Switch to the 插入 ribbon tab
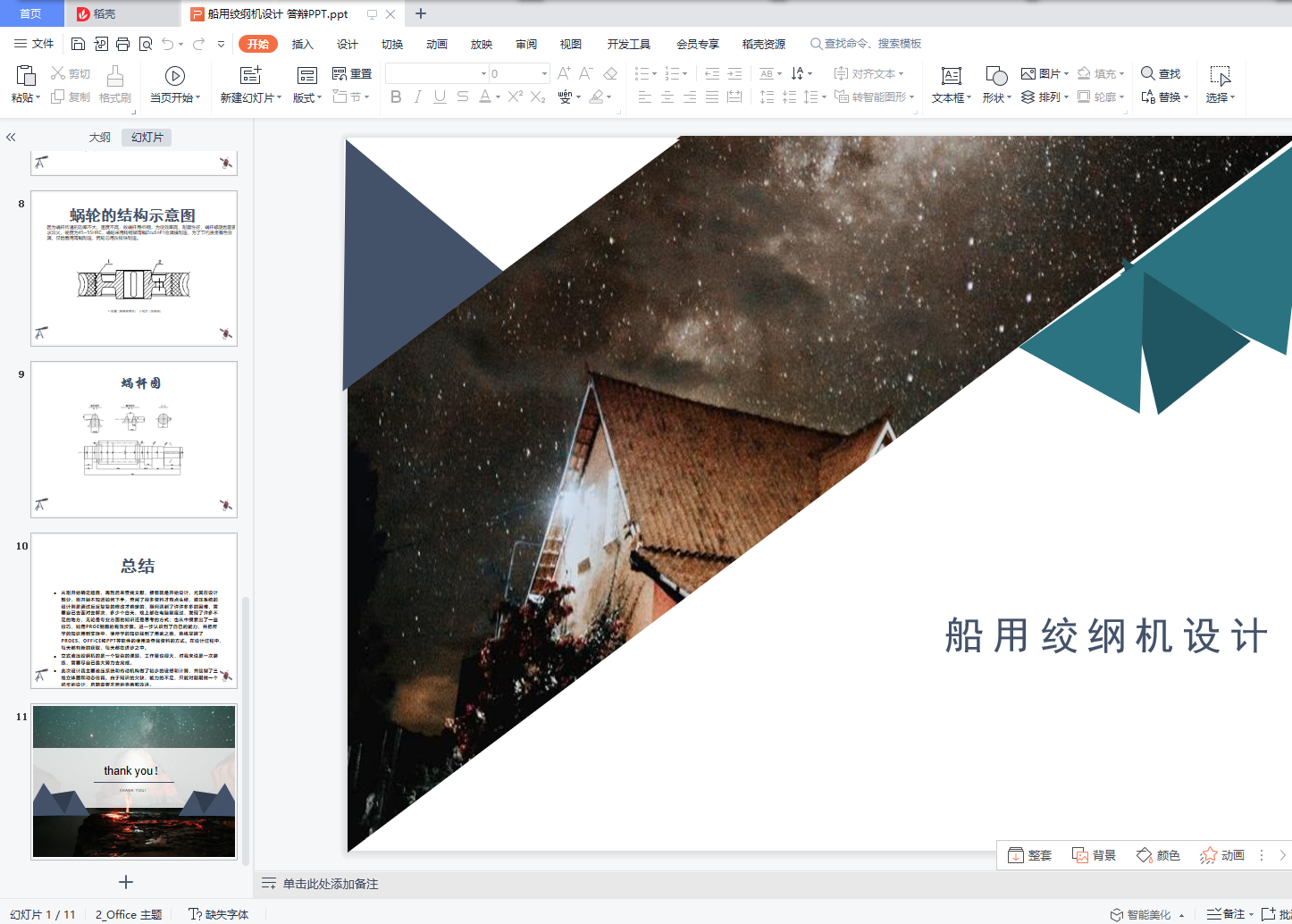The height and width of the screenshot is (924, 1292). click(x=303, y=44)
